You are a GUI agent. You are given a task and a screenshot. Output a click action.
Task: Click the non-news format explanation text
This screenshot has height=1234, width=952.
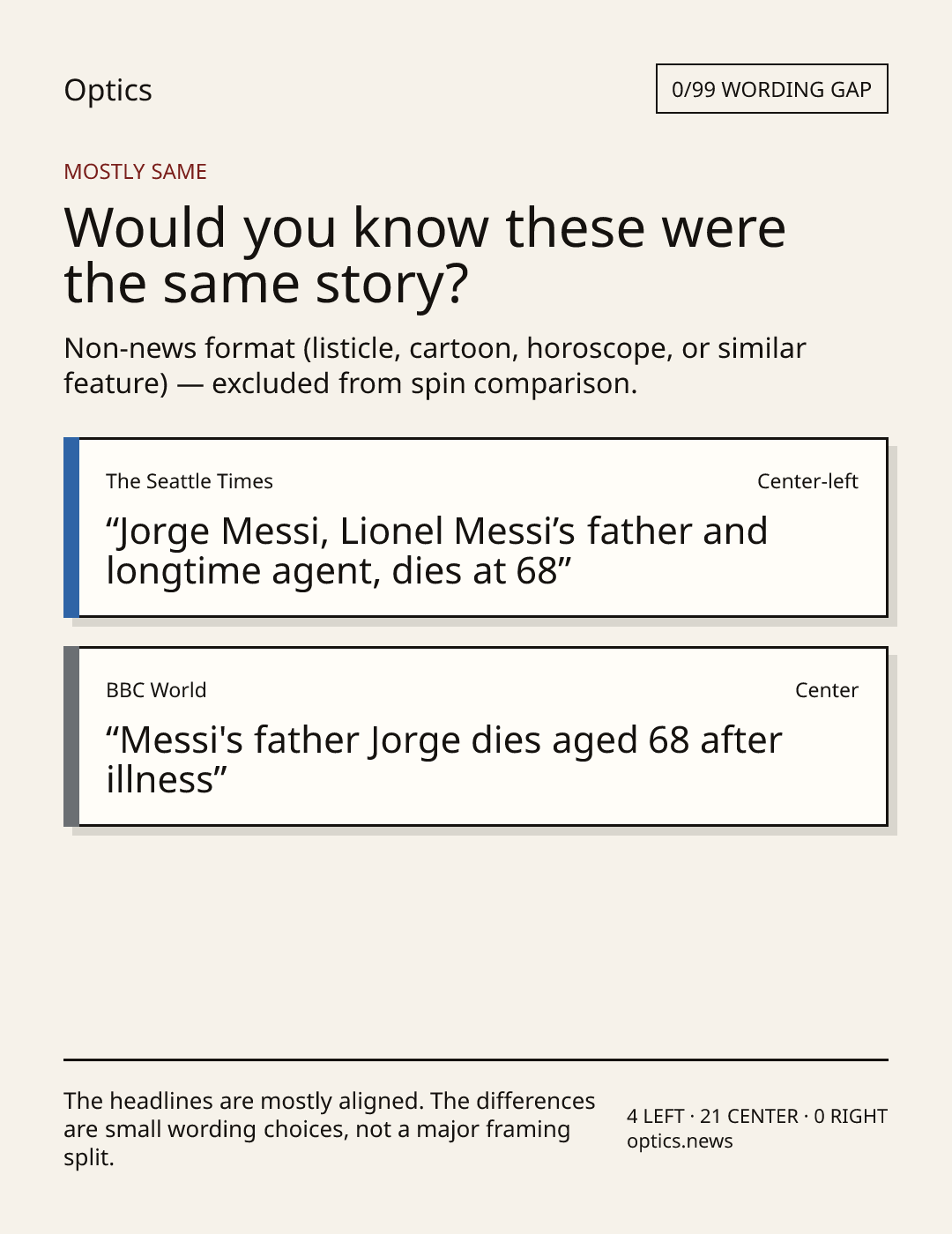[x=435, y=366]
